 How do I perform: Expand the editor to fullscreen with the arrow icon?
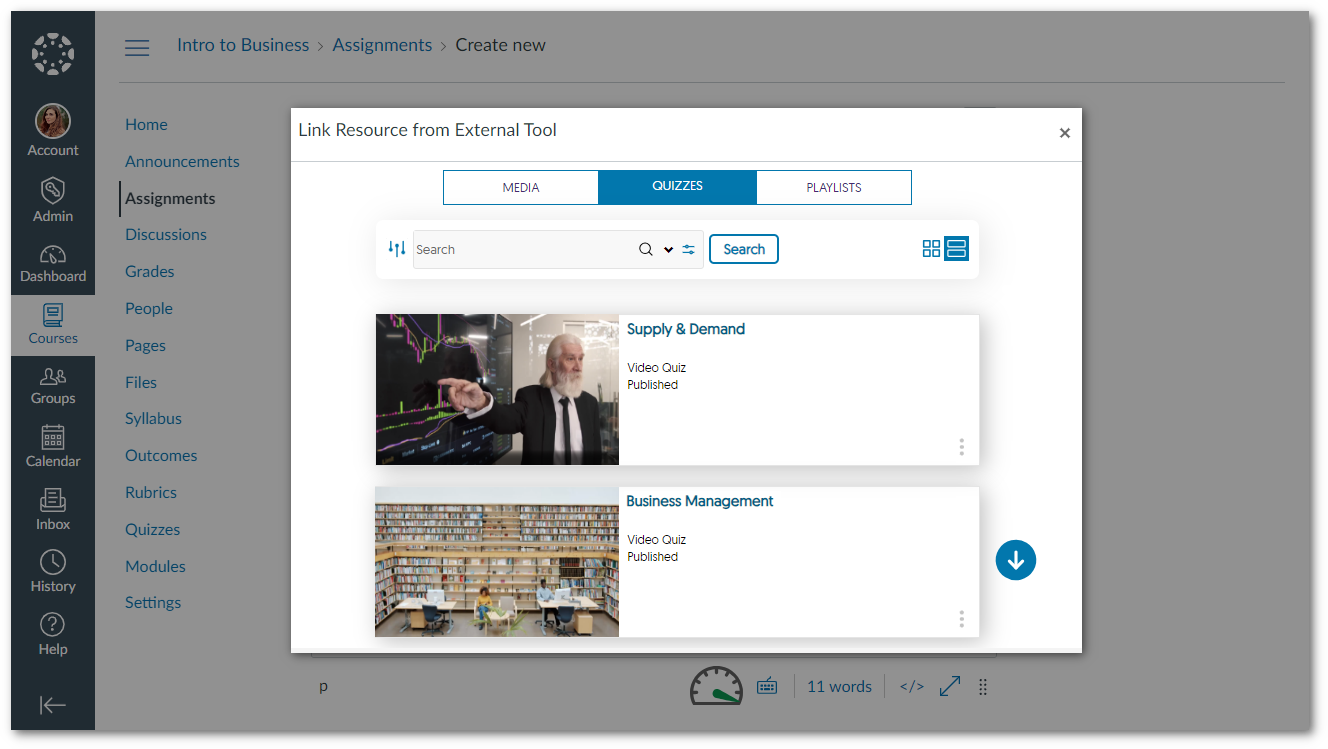tap(949, 686)
